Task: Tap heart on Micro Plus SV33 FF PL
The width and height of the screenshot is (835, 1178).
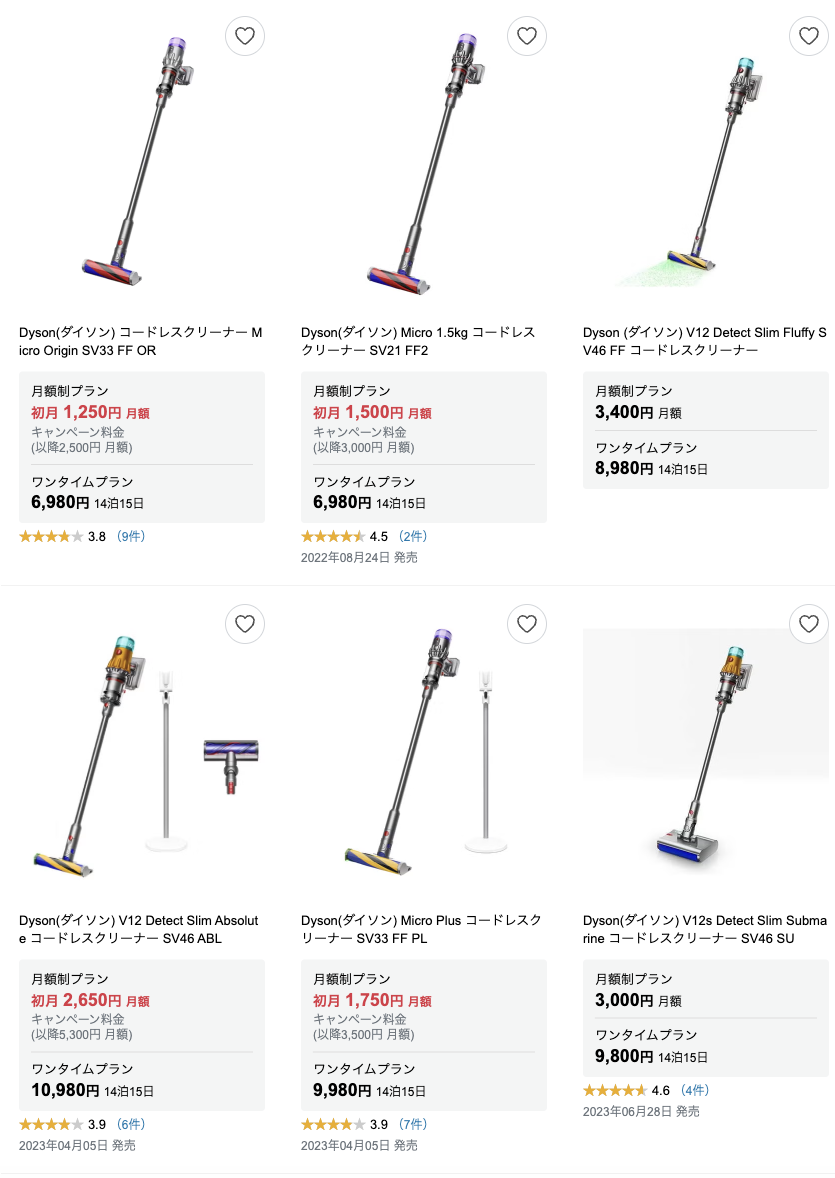Action: 527,625
